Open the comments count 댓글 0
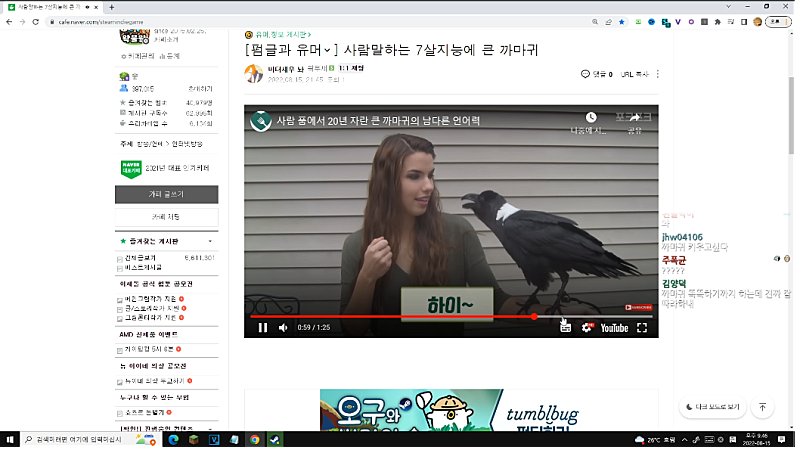 click(x=596, y=74)
